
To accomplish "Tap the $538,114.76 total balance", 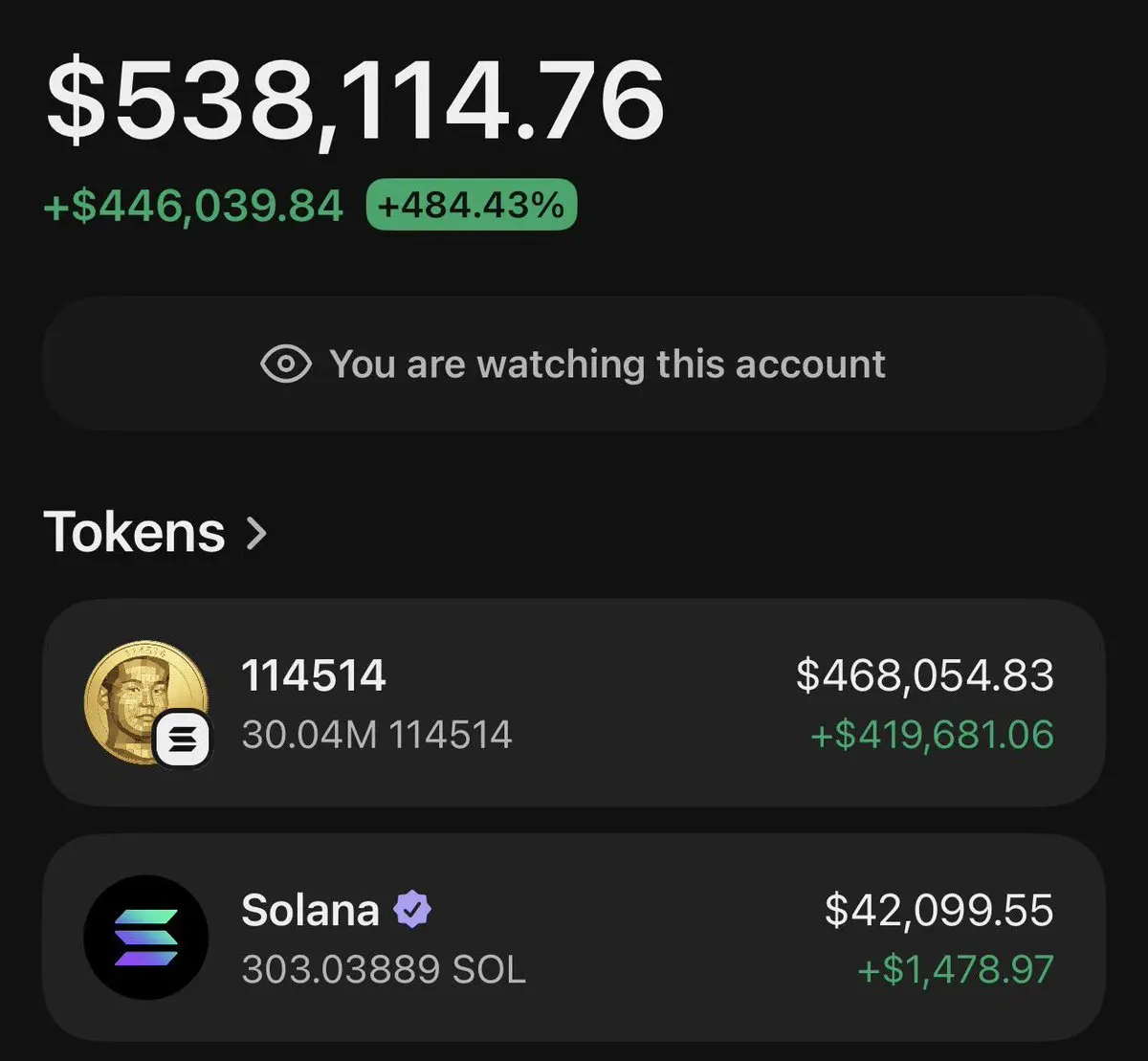I will (x=354, y=101).
